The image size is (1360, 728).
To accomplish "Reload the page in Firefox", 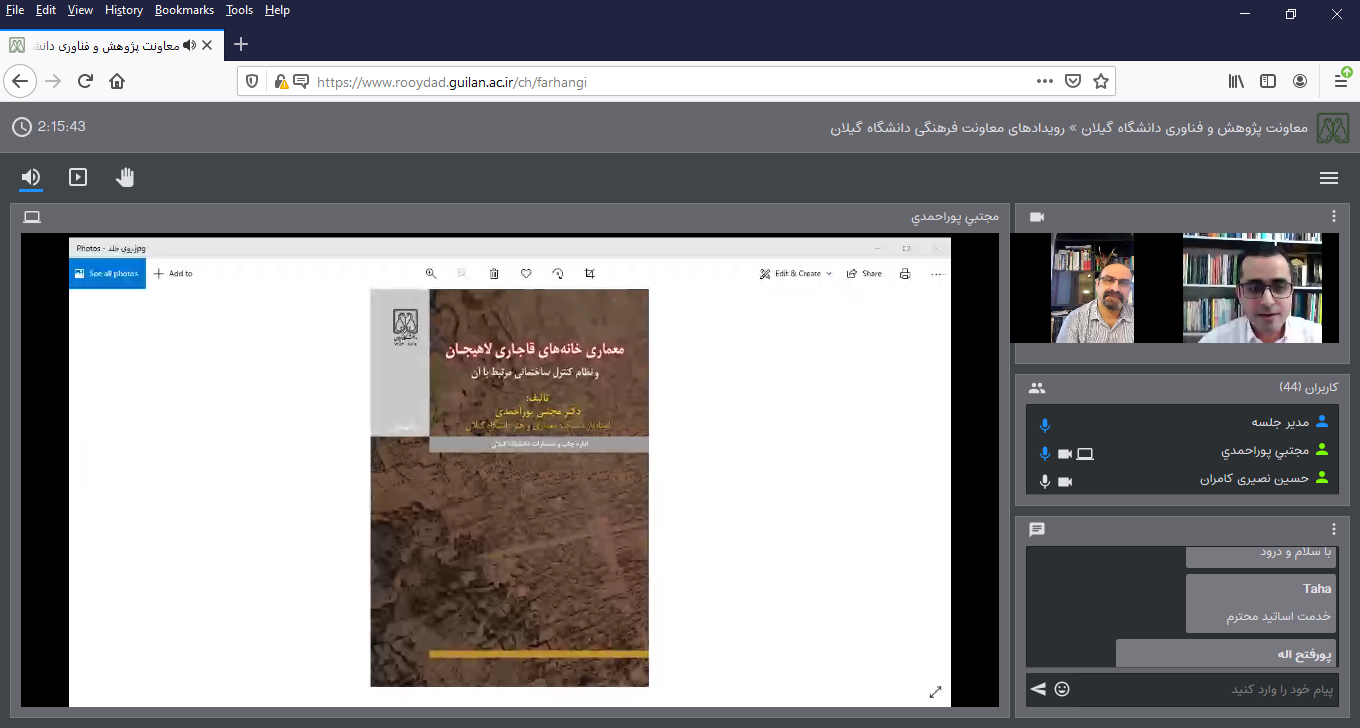I will click(85, 82).
